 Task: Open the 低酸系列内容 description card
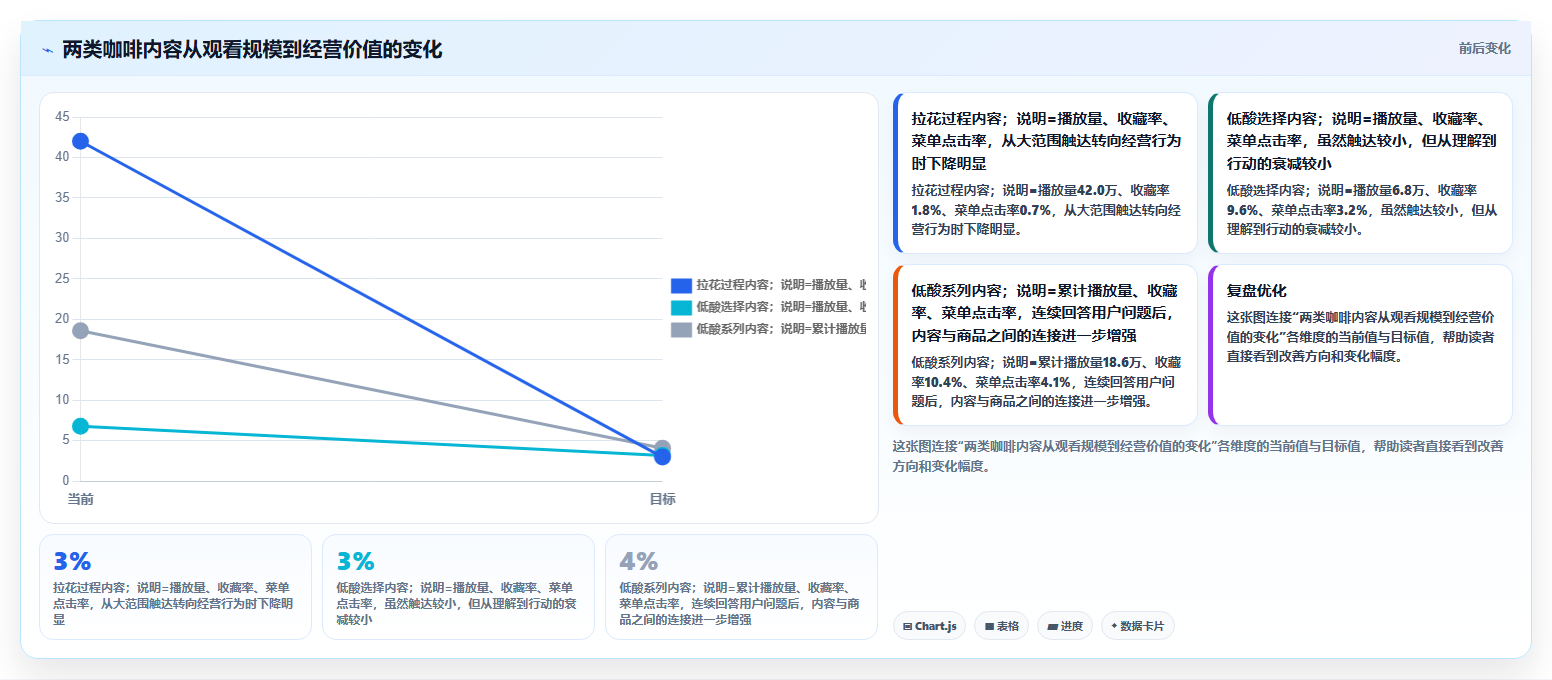[1045, 345]
